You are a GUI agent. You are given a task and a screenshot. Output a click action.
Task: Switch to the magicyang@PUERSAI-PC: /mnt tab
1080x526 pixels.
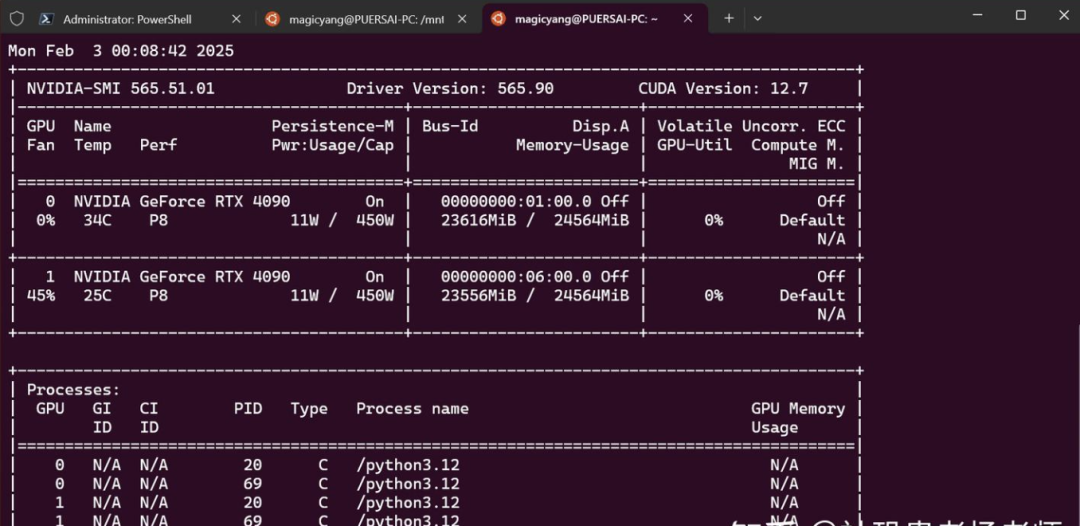(x=368, y=19)
